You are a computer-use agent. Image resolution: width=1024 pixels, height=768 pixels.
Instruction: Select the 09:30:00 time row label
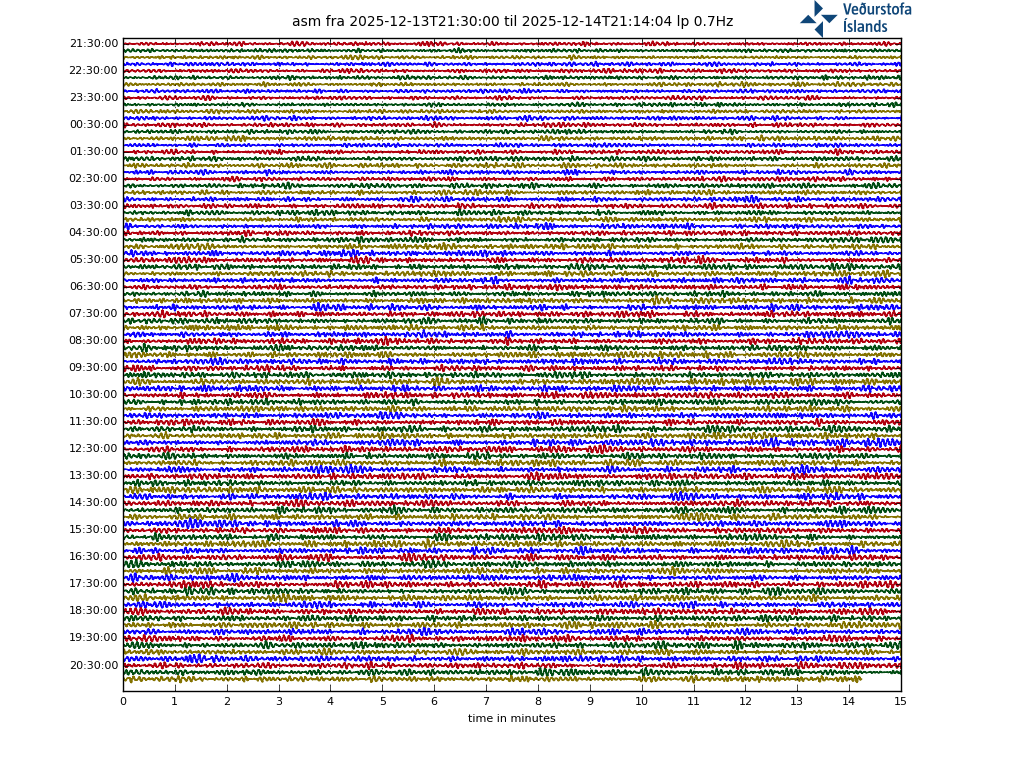click(x=94, y=368)
